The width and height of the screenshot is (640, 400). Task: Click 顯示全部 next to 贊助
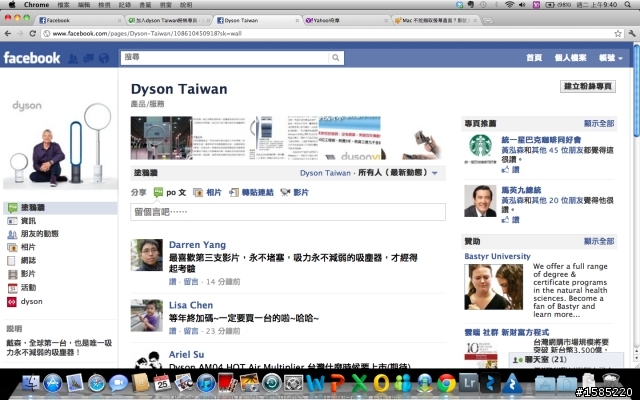coord(599,241)
